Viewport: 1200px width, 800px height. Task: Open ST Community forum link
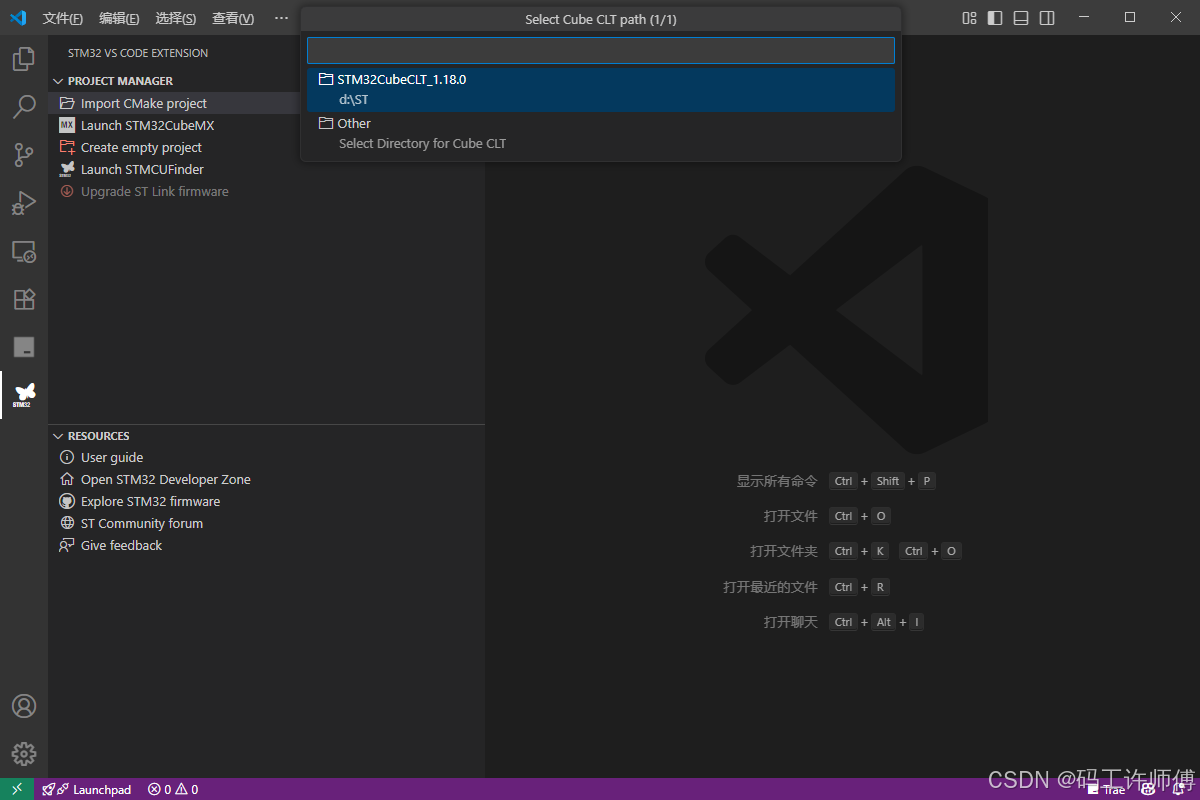point(142,523)
